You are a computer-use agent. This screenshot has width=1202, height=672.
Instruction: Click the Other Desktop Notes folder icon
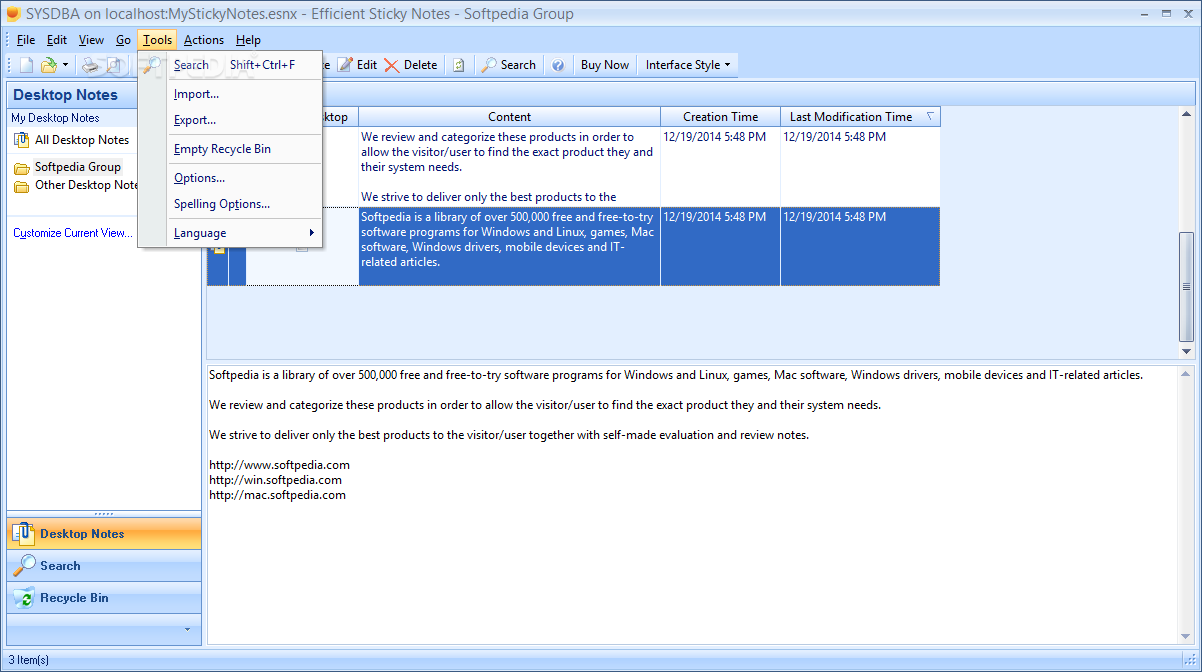pyautogui.click(x=22, y=186)
